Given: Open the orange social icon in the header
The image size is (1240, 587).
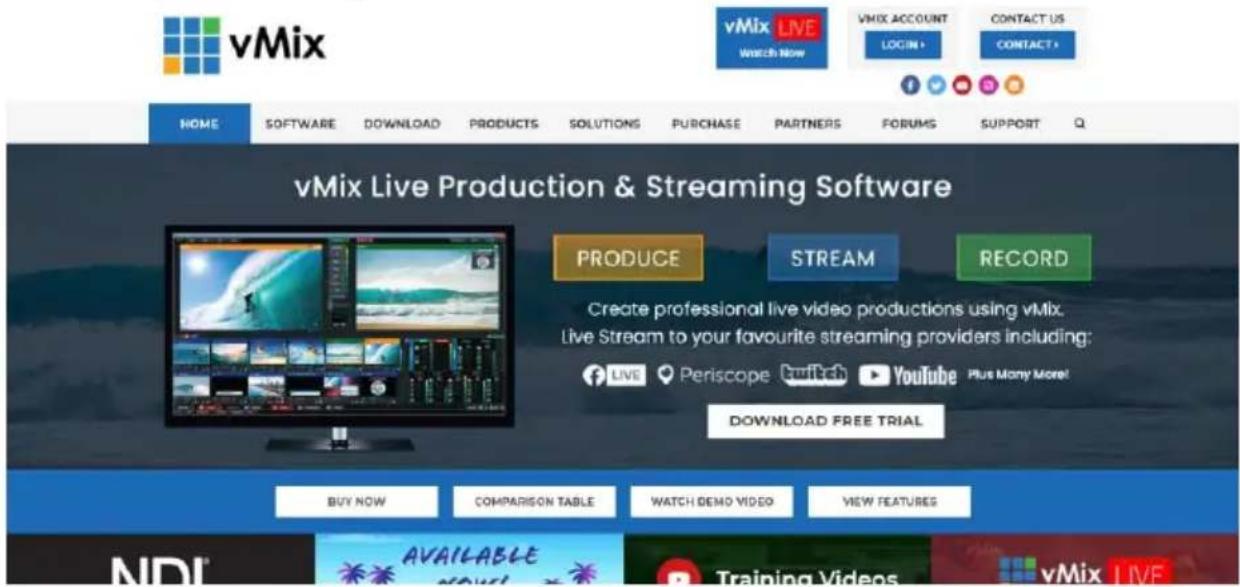Looking at the screenshot, I should click(x=1014, y=86).
